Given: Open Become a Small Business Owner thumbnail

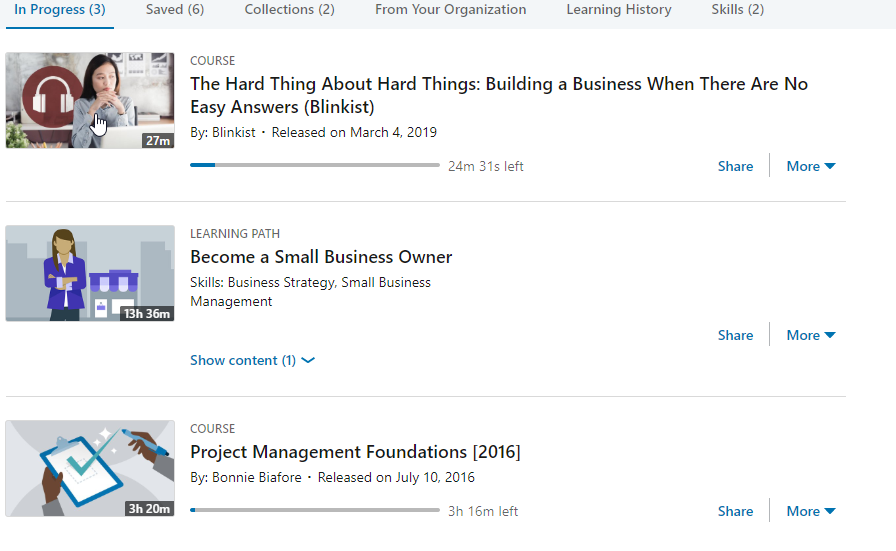Looking at the screenshot, I should [x=90, y=273].
